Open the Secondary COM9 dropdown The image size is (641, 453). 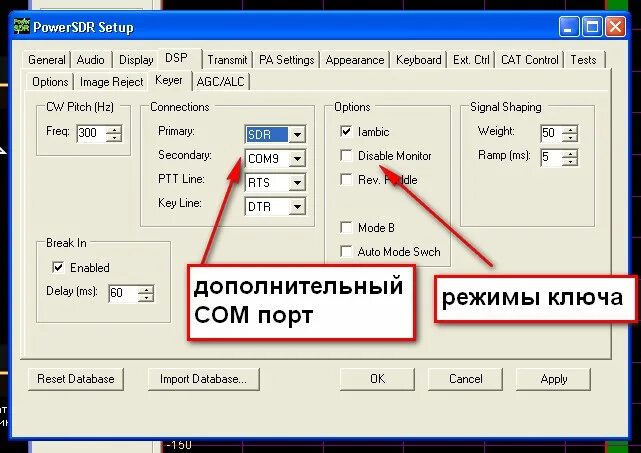click(297, 158)
